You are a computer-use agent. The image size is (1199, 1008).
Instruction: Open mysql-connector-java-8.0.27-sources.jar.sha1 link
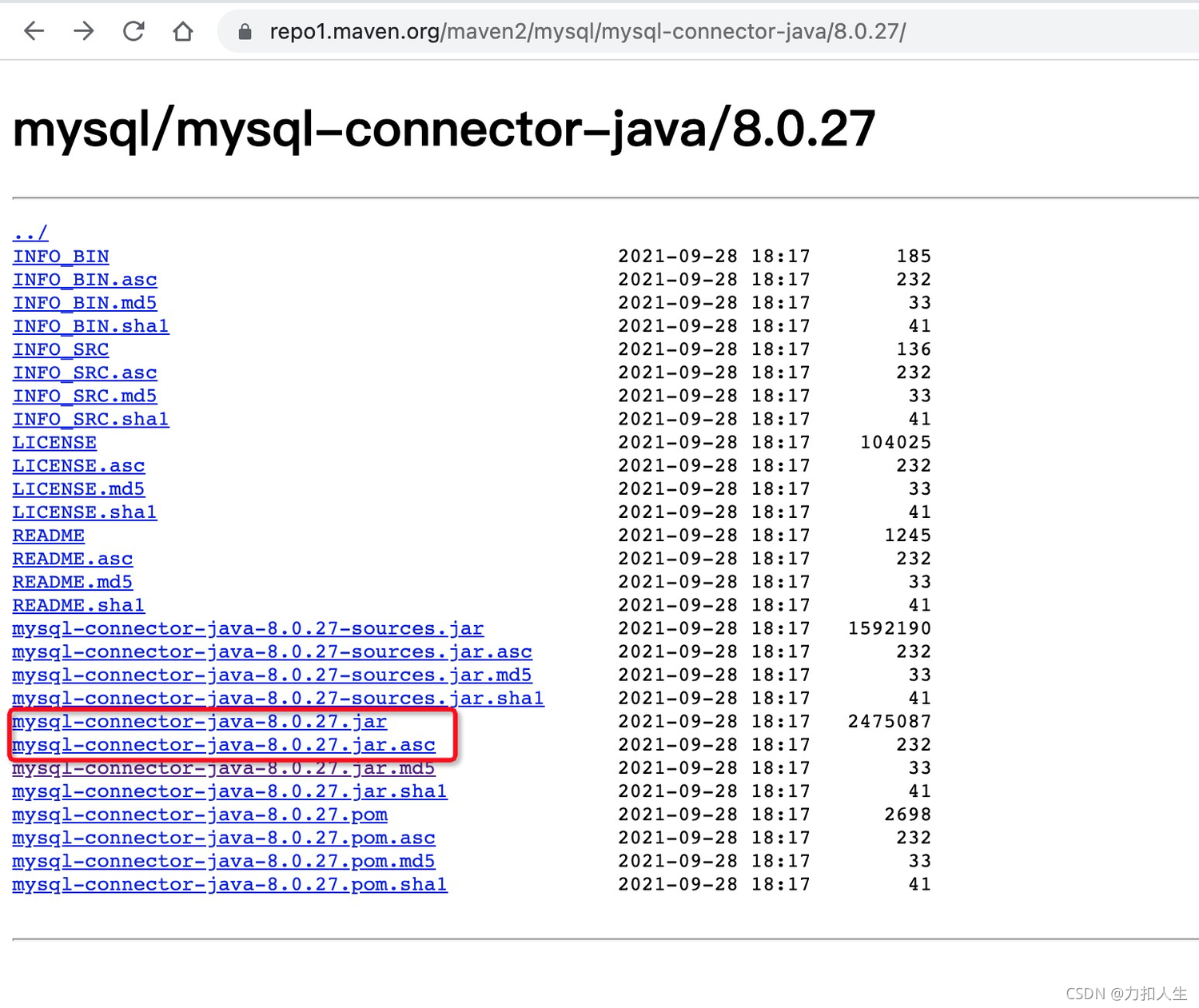[x=278, y=698]
